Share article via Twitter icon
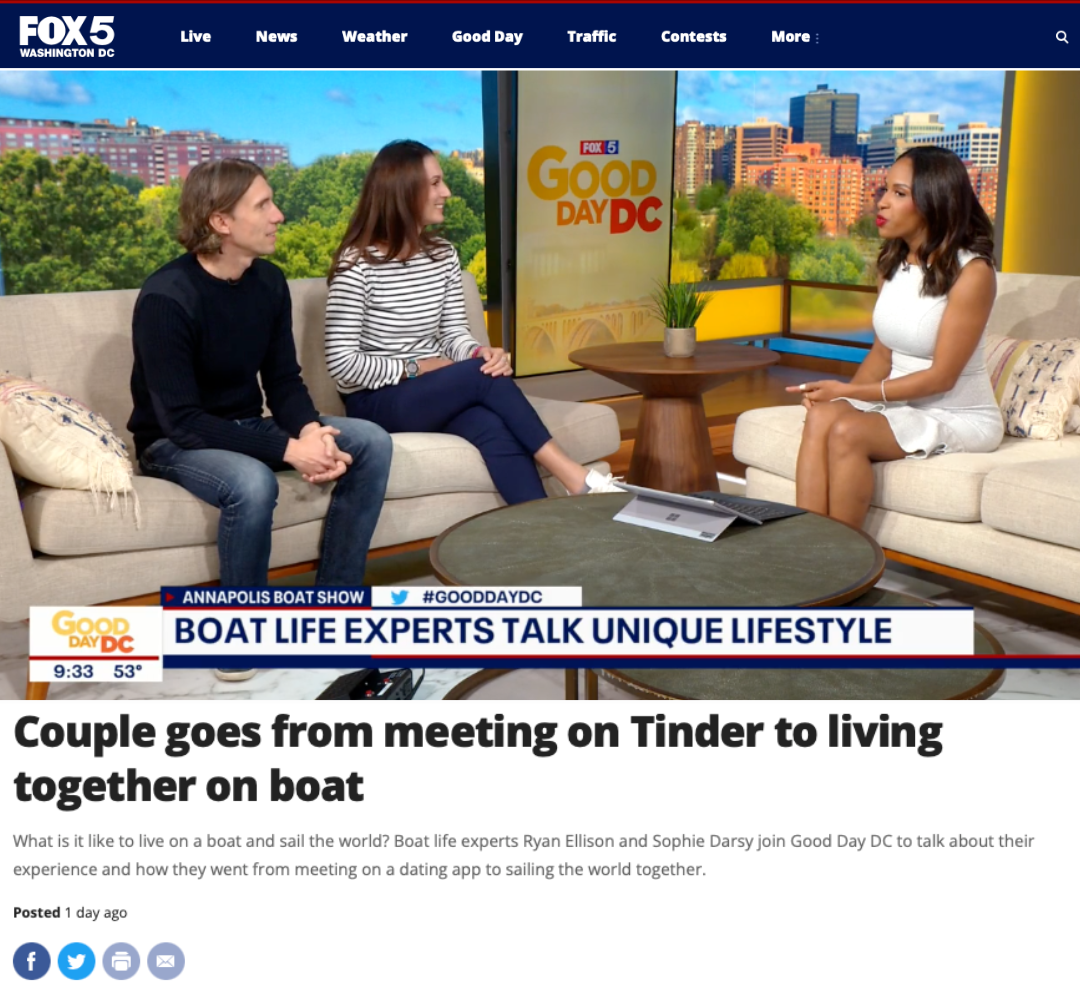 pyautogui.click(x=76, y=960)
